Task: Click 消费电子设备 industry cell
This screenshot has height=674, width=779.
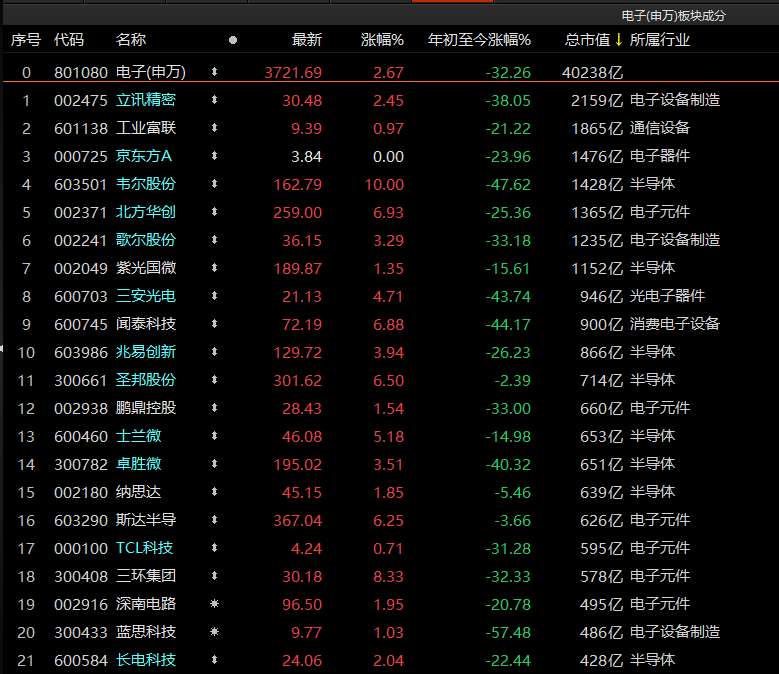Action: (x=675, y=324)
